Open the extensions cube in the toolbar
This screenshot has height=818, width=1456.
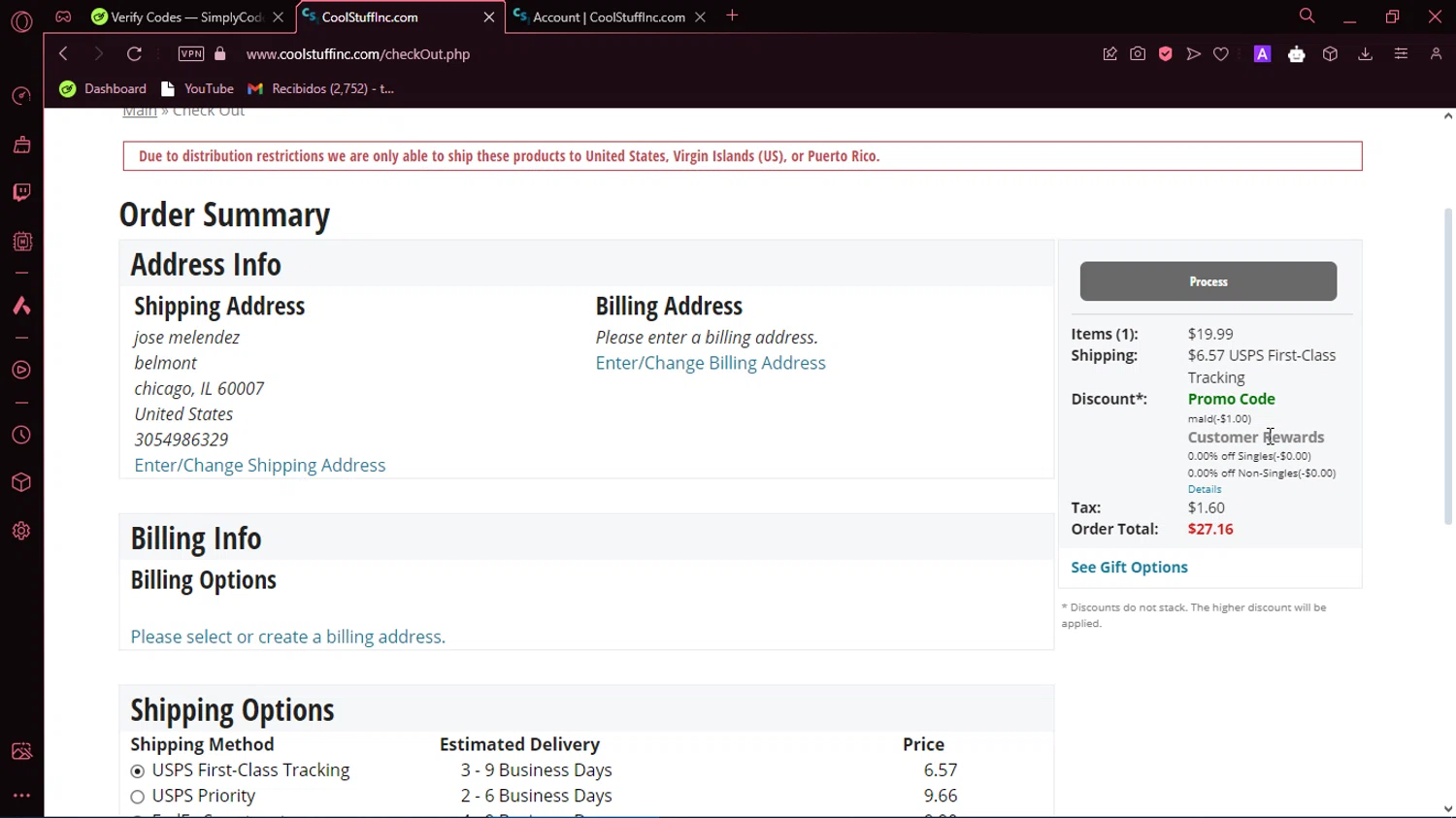tap(1331, 54)
